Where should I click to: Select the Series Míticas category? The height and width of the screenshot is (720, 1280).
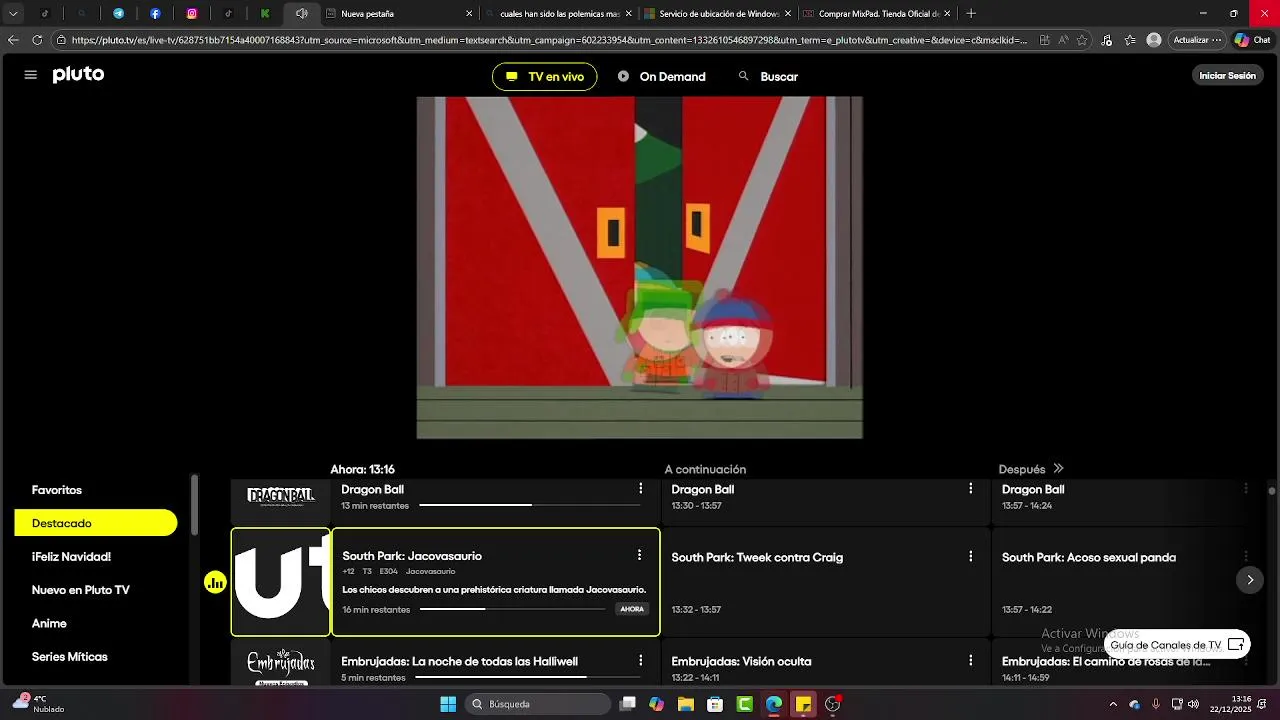(x=69, y=656)
